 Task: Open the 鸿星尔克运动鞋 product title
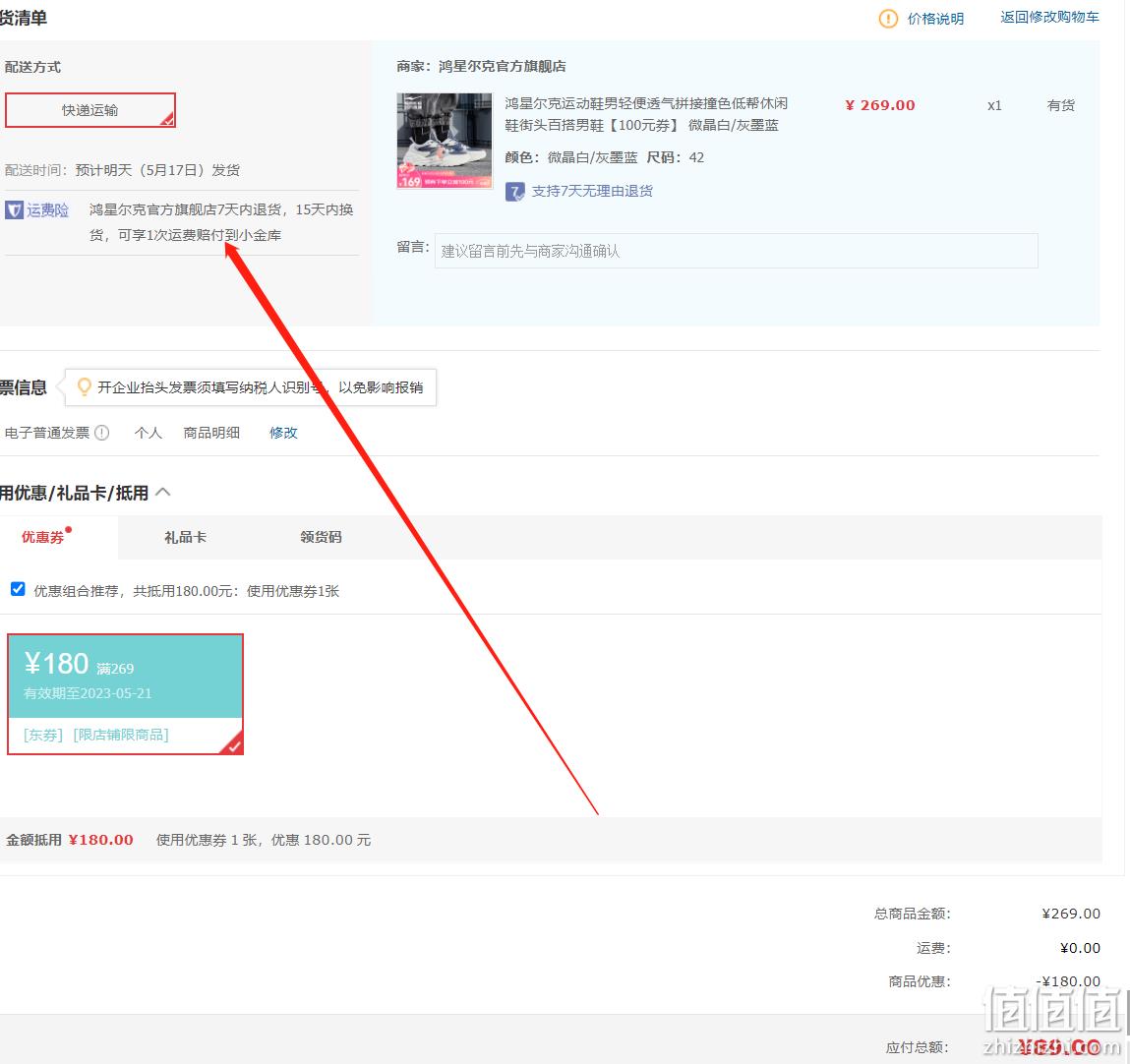646,114
